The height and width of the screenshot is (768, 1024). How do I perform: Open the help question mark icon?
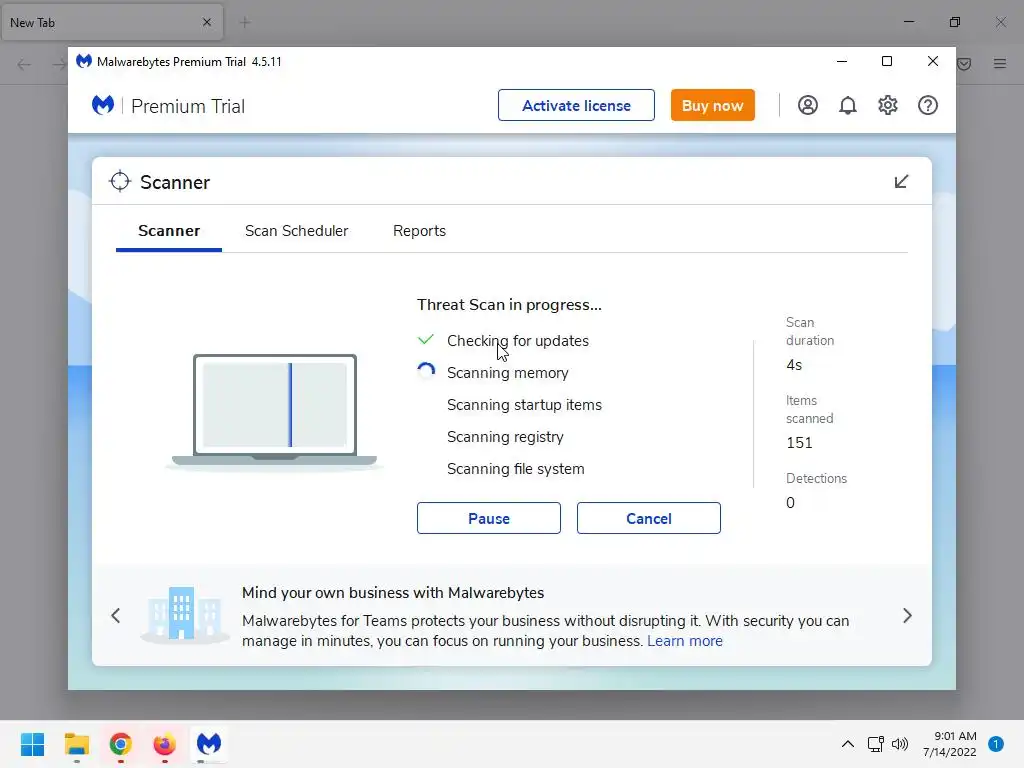coord(927,105)
